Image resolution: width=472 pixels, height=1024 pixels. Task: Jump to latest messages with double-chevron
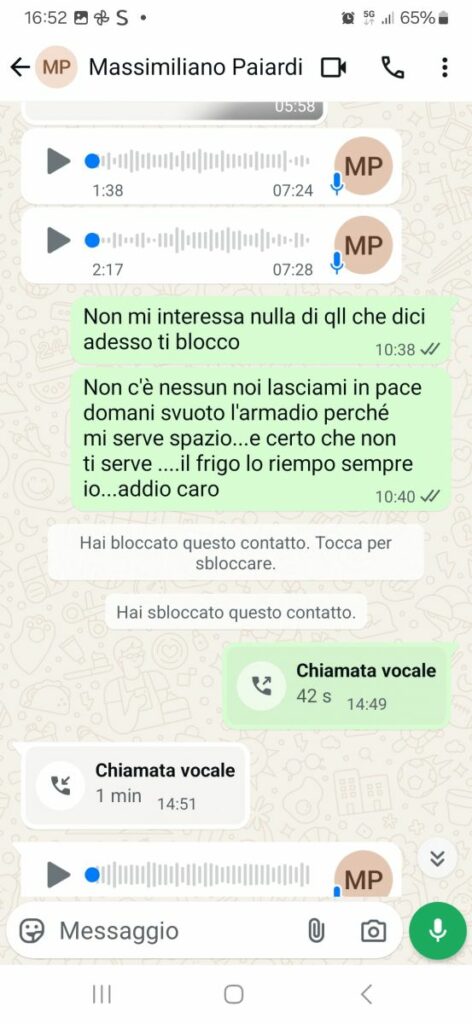pyautogui.click(x=437, y=858)
